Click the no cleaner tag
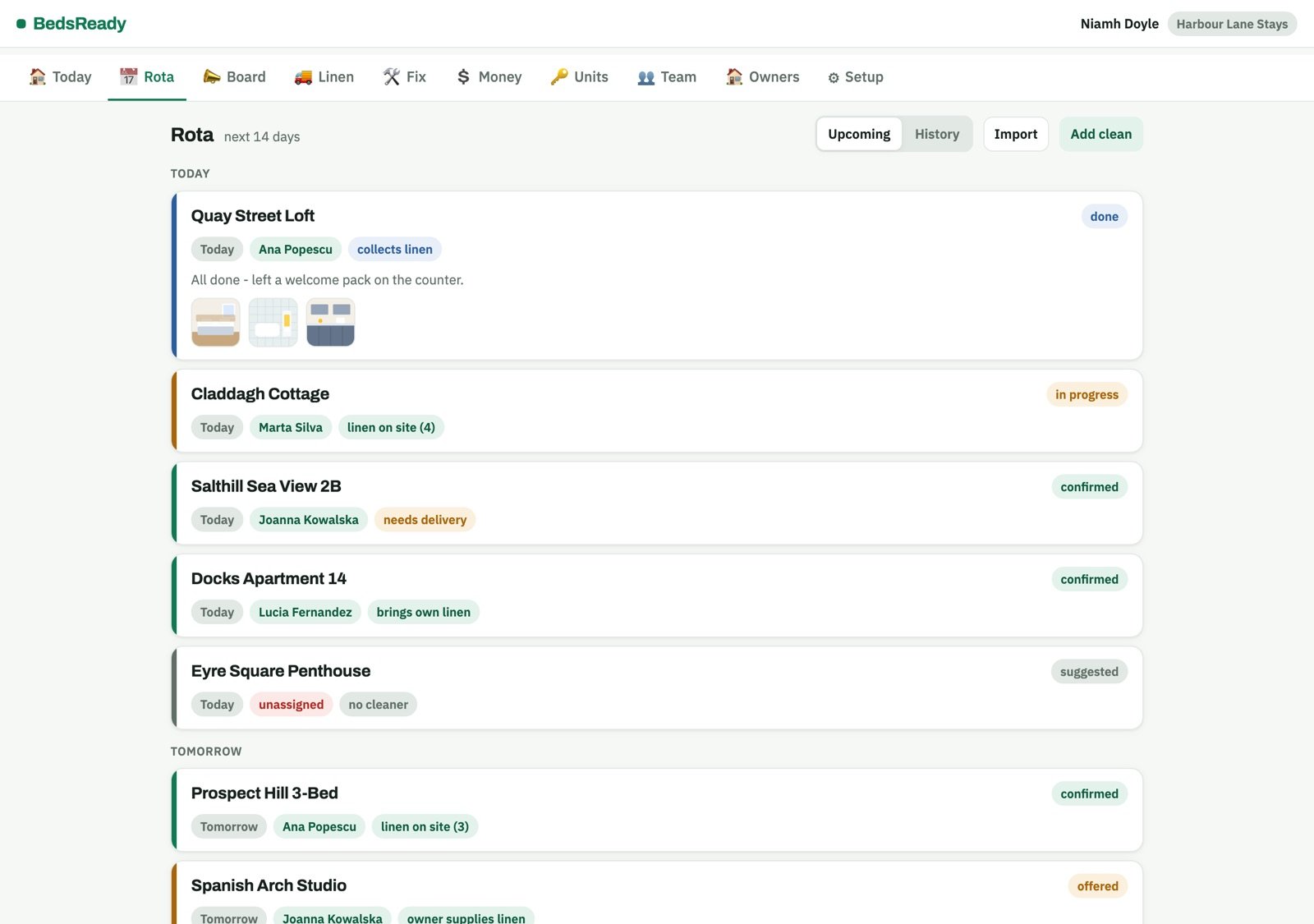Image resolution: width=1314 pixels, height=924 pixels. (378, 704)
